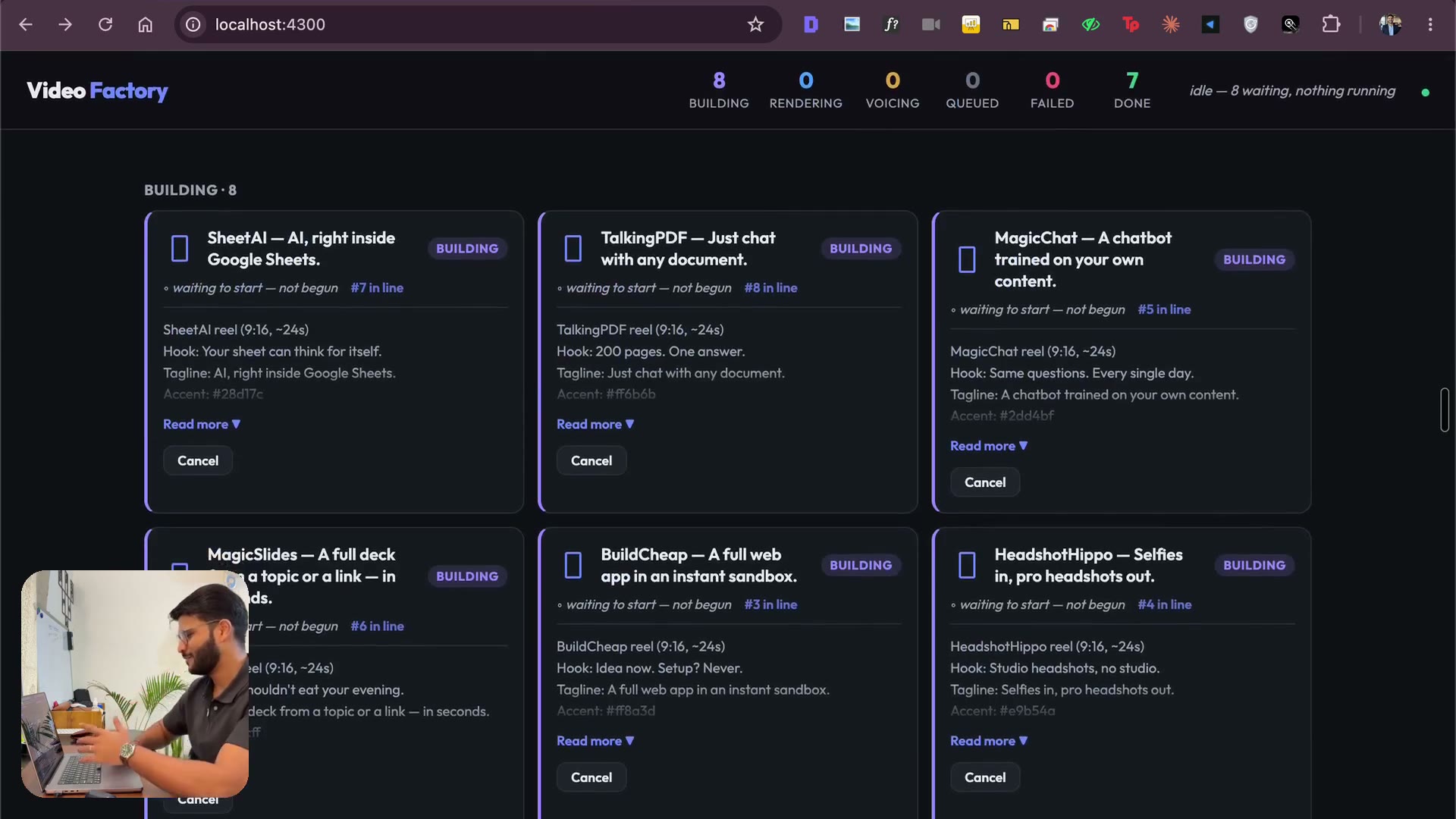The width and height of the screenshot is (1456, 819).
Task: Click the green status dot in the header
Action: pyautogui.click(x=1426, y=93)
